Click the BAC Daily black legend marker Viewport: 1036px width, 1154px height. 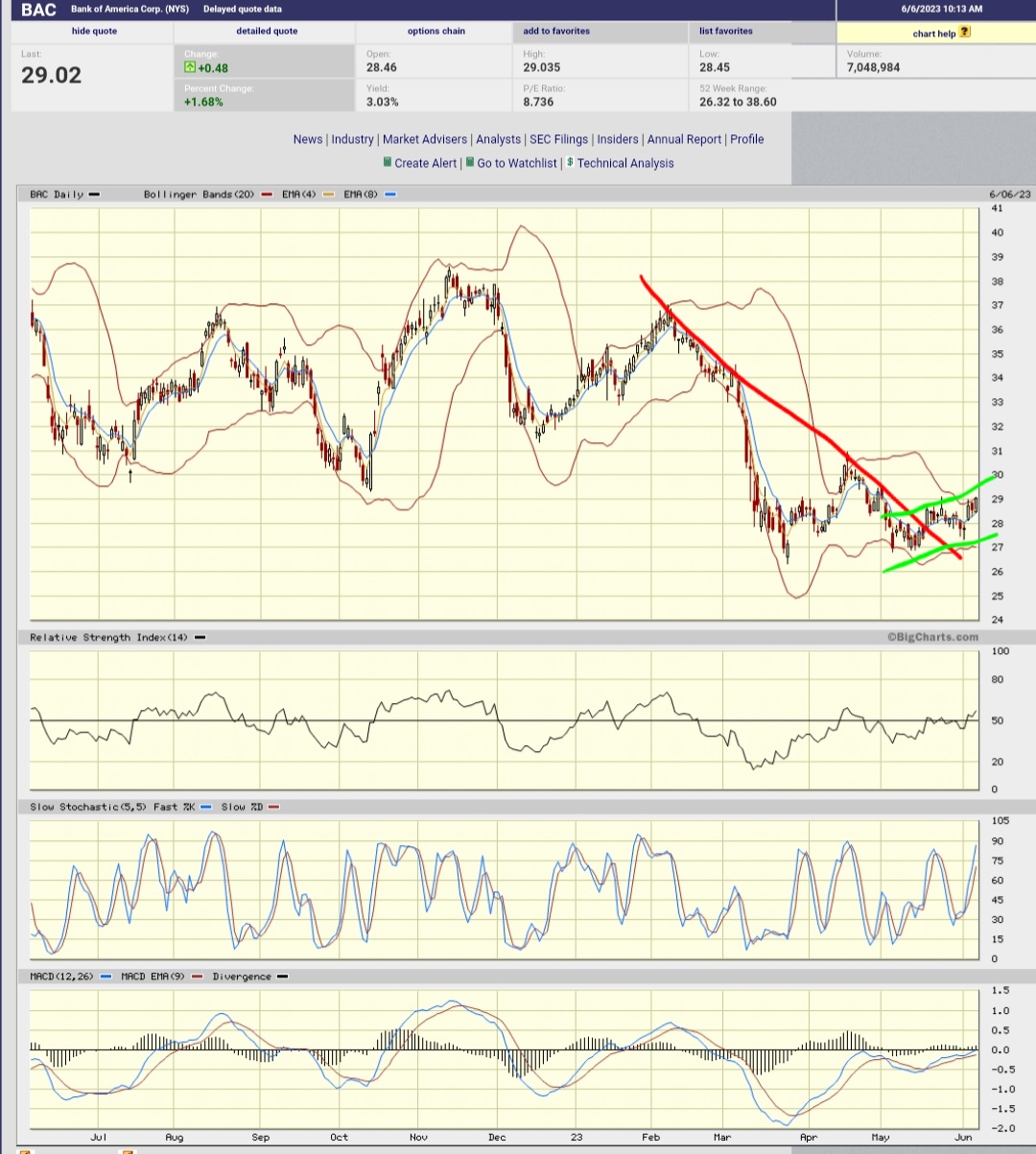94,195
